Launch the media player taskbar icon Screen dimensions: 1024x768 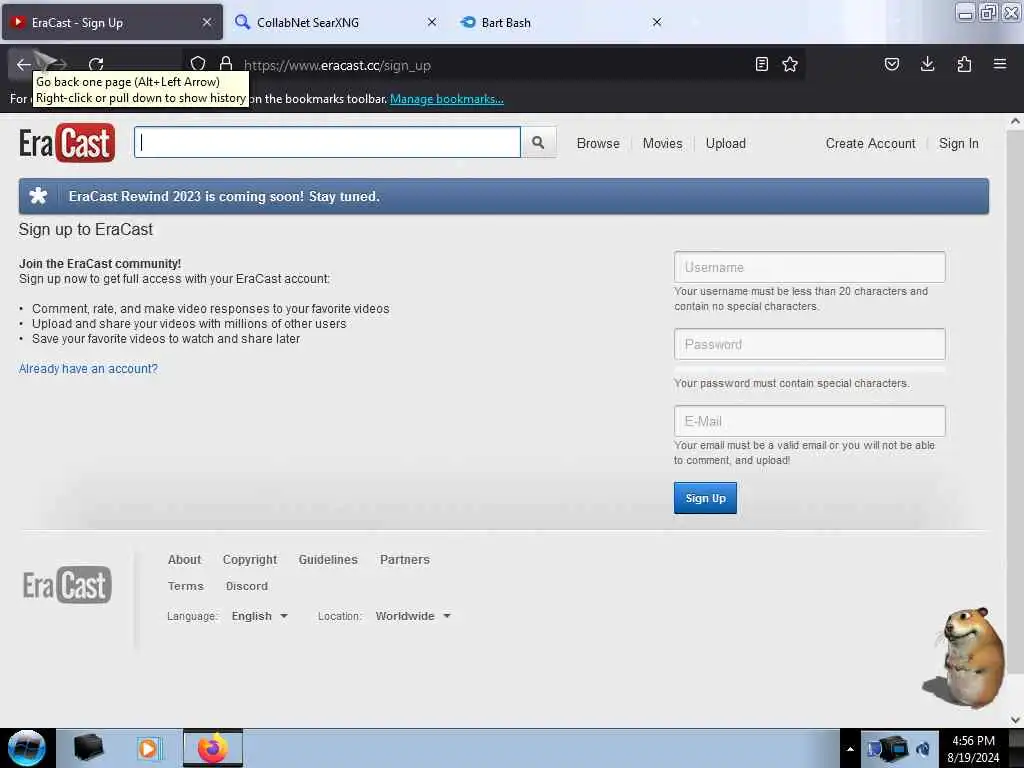coord(148,748)
